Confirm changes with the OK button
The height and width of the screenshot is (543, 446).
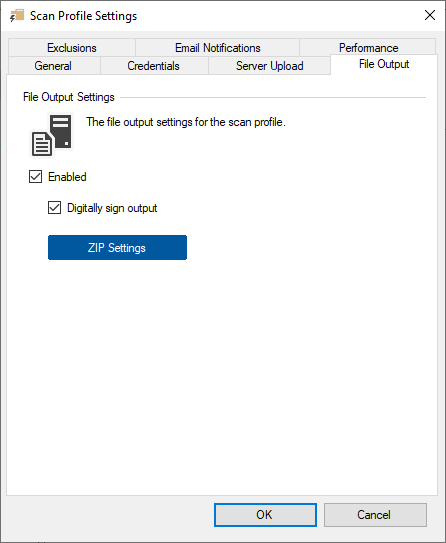(265, 515)
